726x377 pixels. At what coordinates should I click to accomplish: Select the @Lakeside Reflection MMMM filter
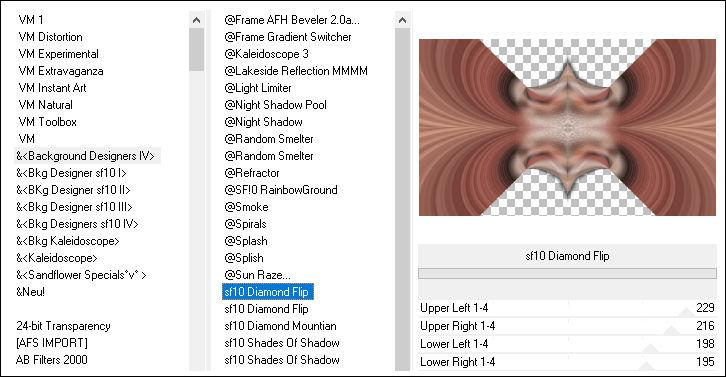coord(296,71)
